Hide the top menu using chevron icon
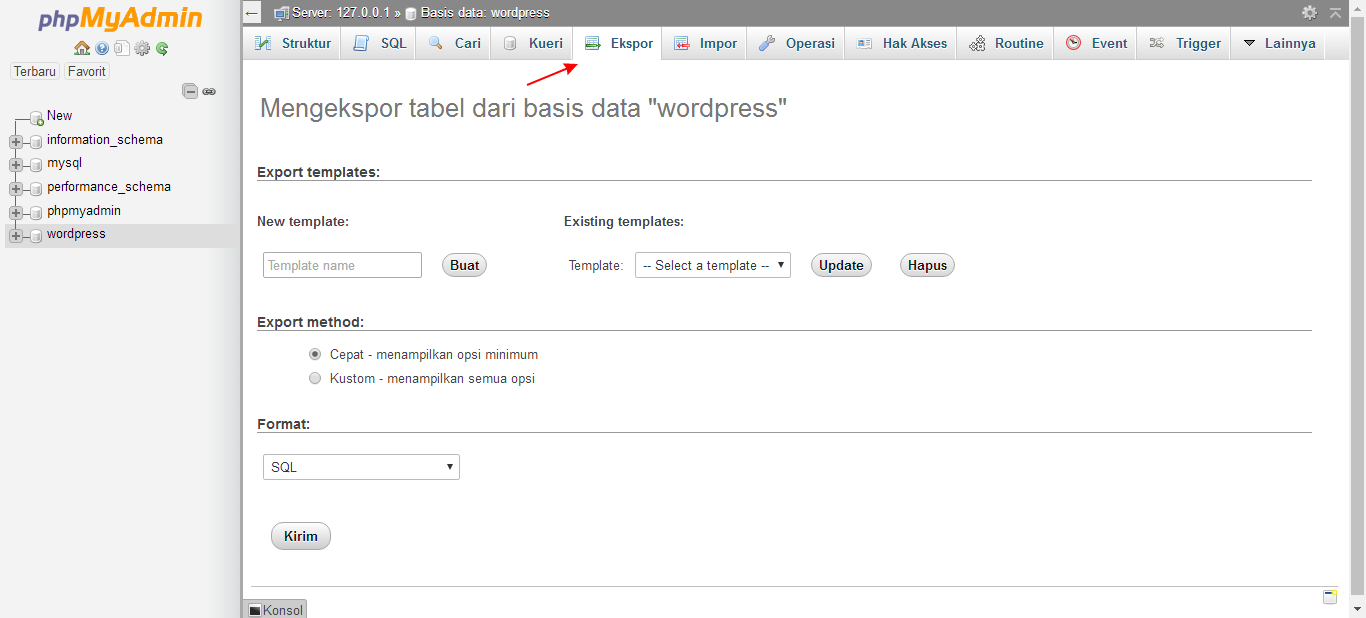This screenshot has height=618, width=1366. 1336,13
